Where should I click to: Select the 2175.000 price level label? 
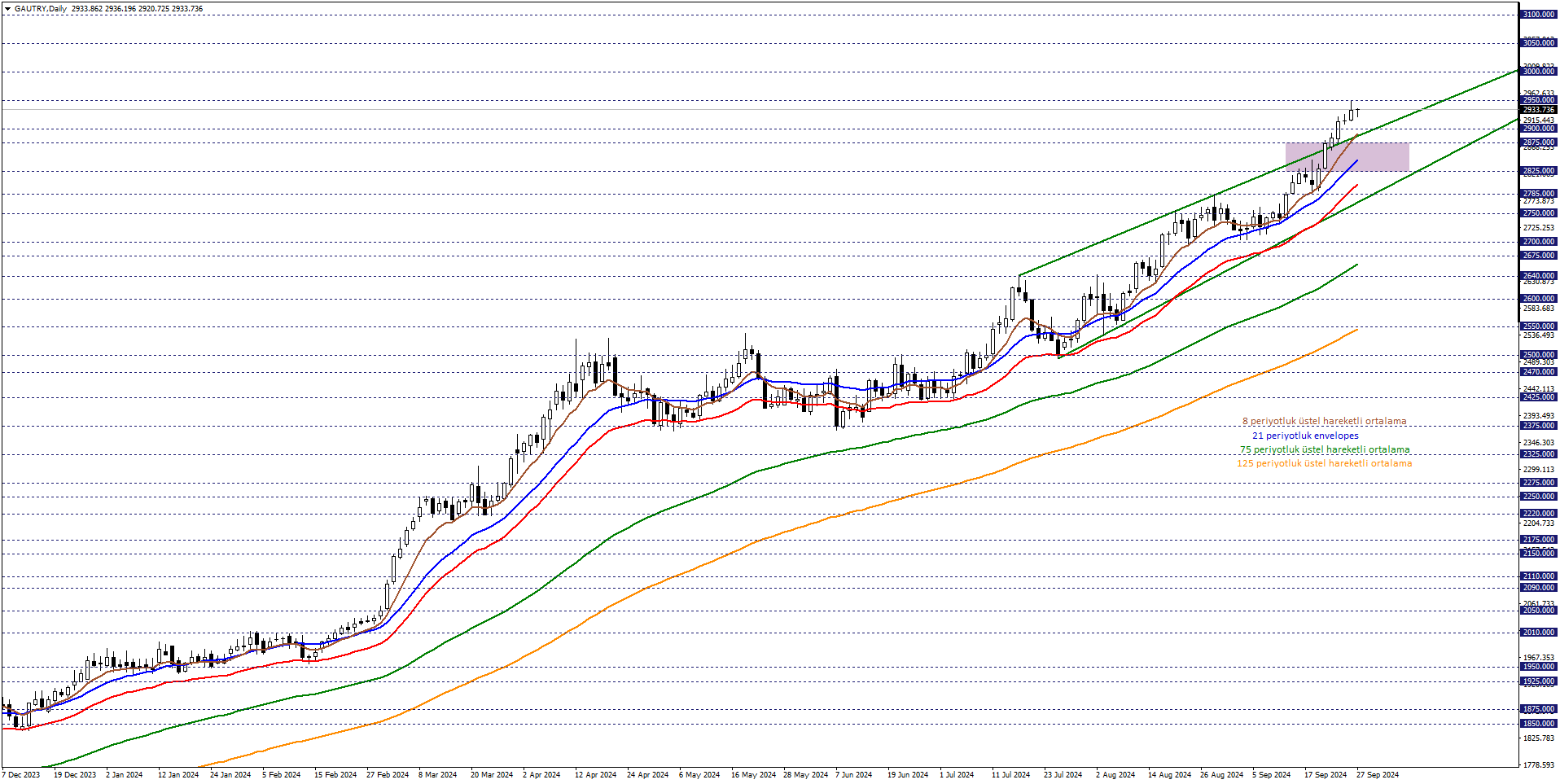tap(1539, 540)
